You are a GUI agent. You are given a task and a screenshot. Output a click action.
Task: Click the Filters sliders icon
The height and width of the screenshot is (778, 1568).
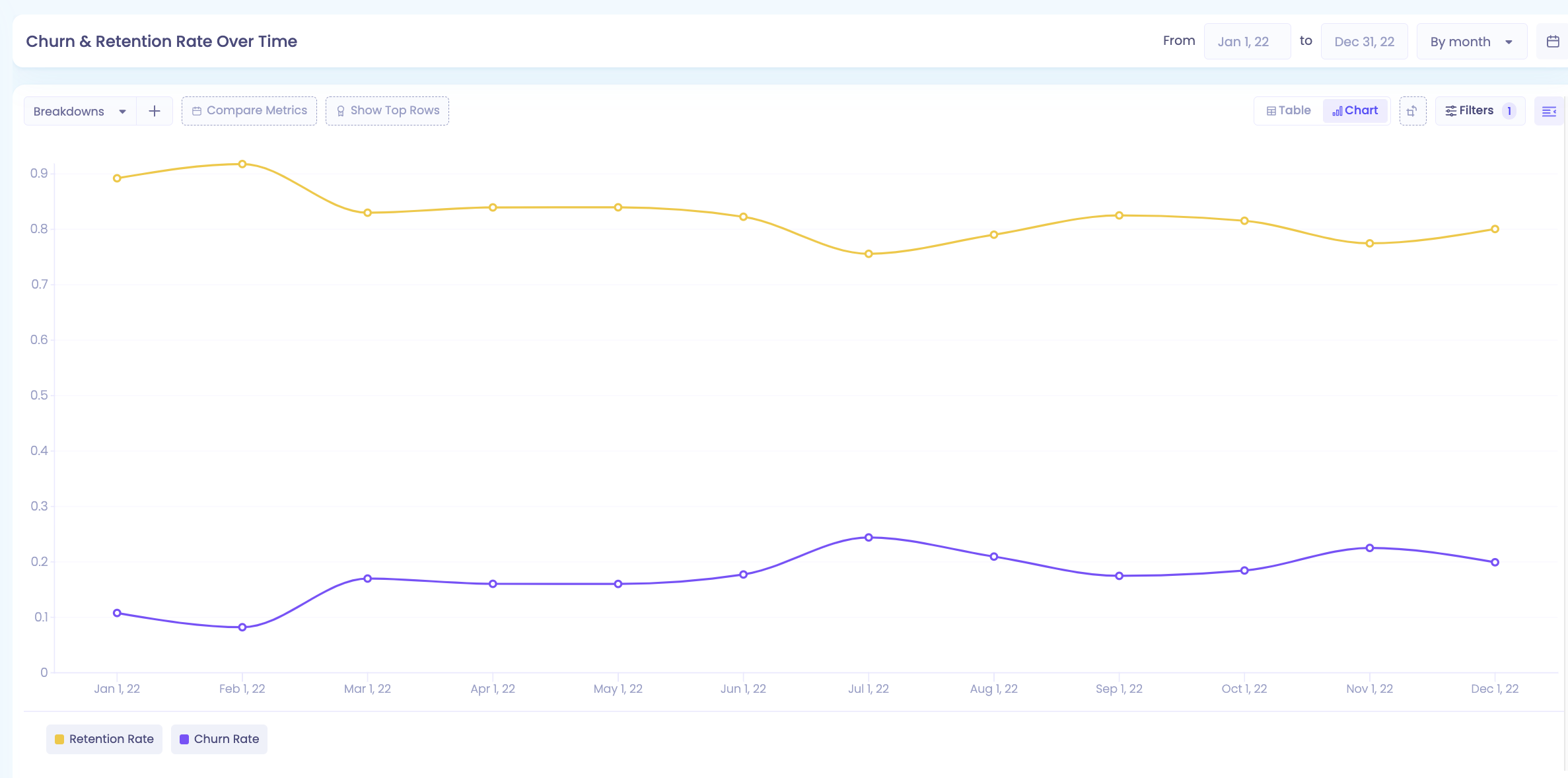pyautogui.click(x=1450, y=111)
